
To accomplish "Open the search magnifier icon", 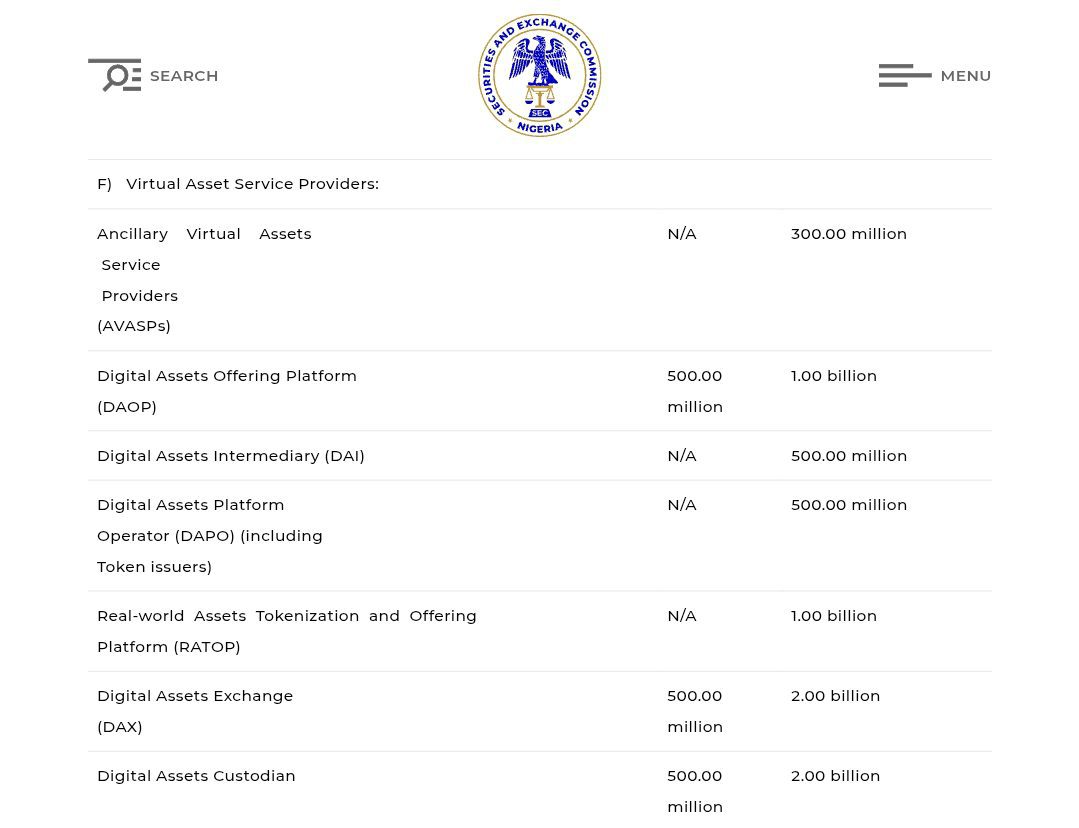I will [115, 75].
